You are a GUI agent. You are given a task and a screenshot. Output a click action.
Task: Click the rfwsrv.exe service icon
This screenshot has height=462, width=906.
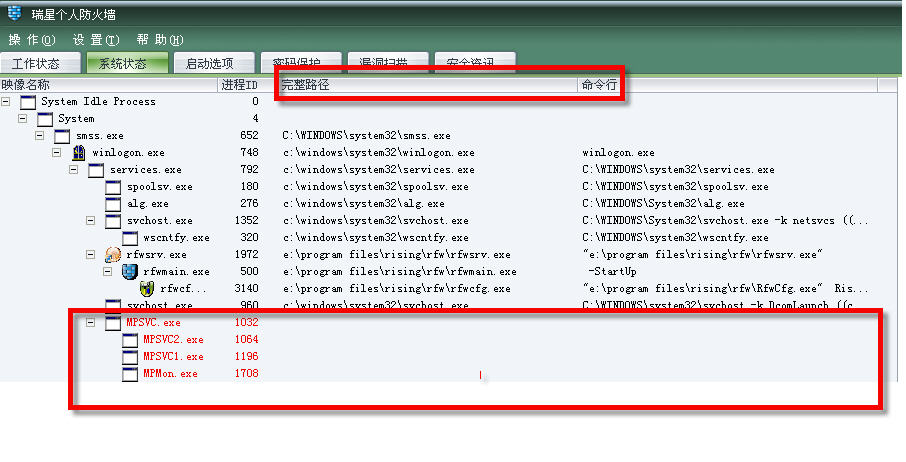pyautogui.click(x=113, y=255)
